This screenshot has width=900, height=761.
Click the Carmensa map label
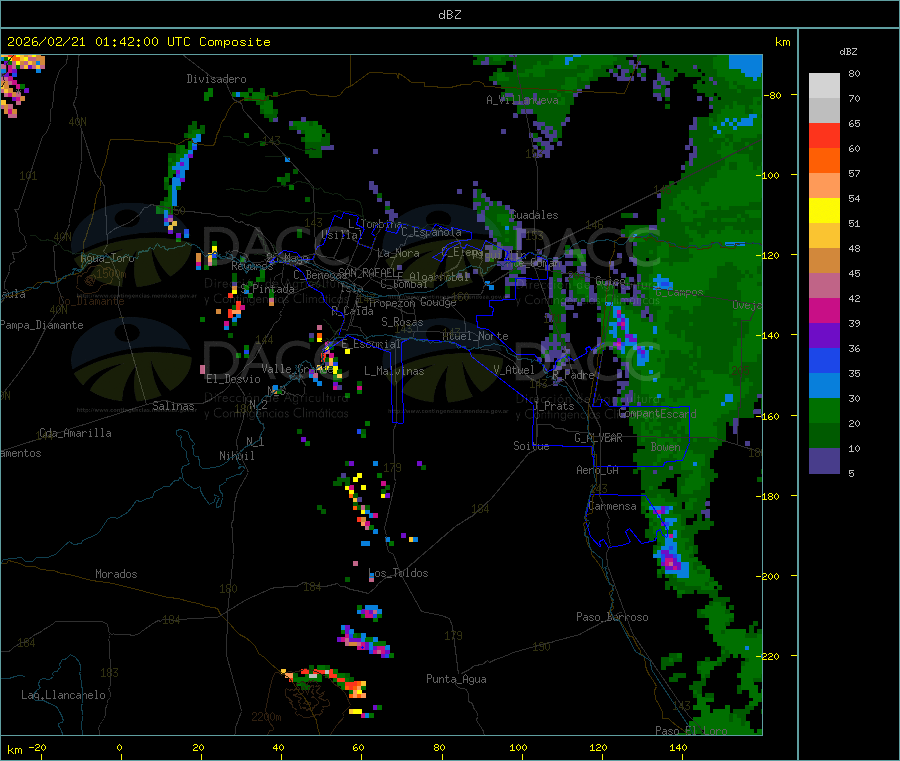coord(612,506)
